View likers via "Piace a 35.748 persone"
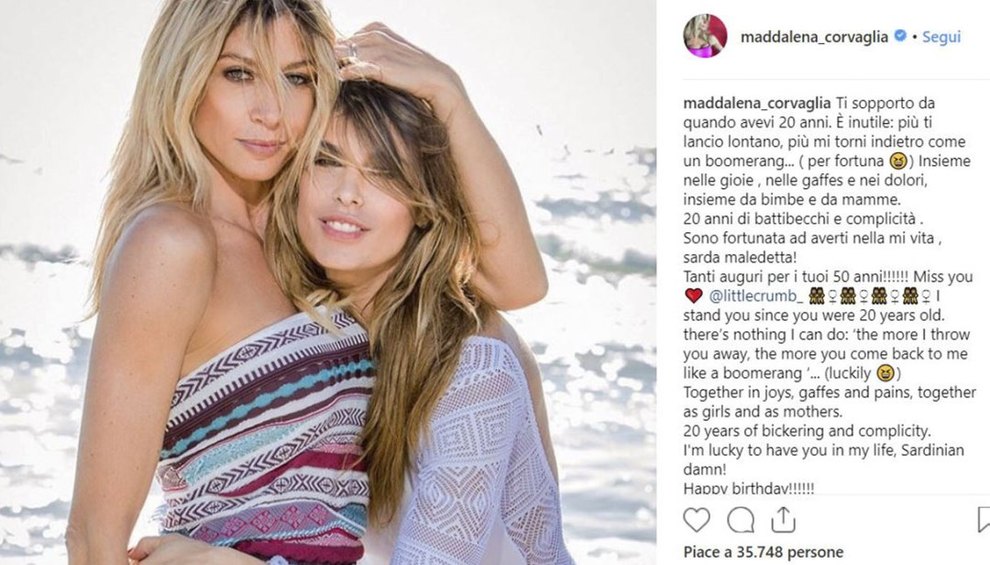 763,552
